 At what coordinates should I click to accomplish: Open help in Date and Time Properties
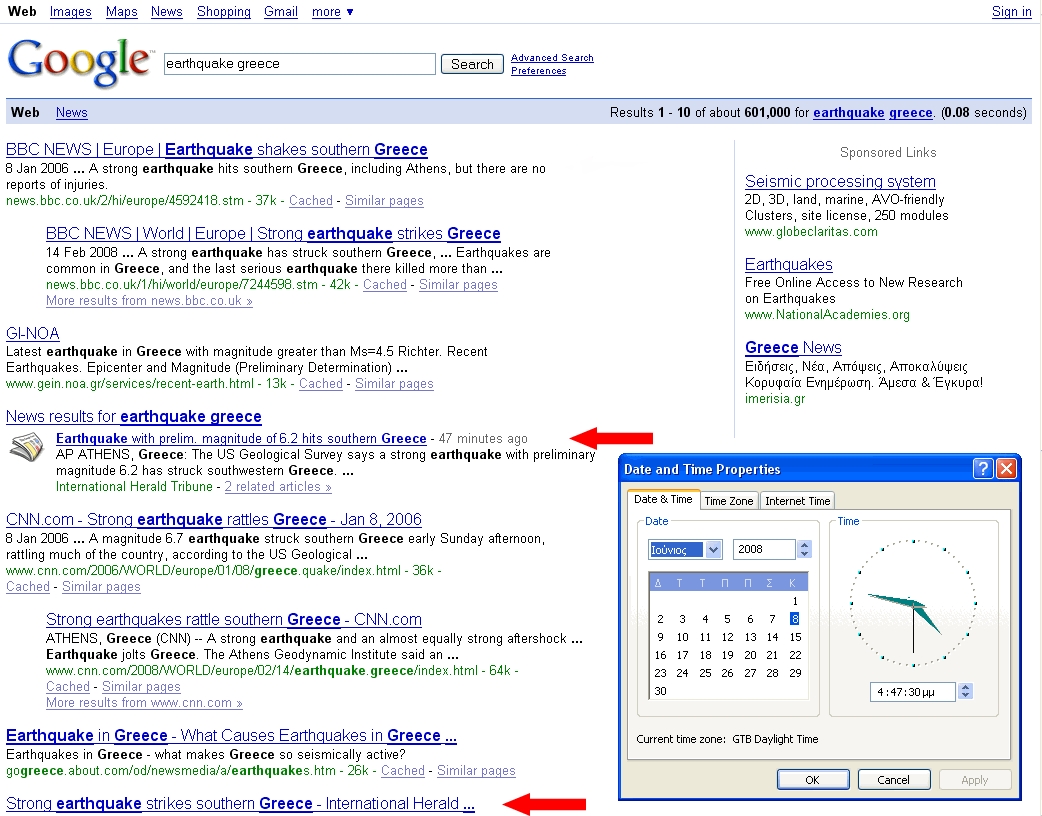pos(983,468)
